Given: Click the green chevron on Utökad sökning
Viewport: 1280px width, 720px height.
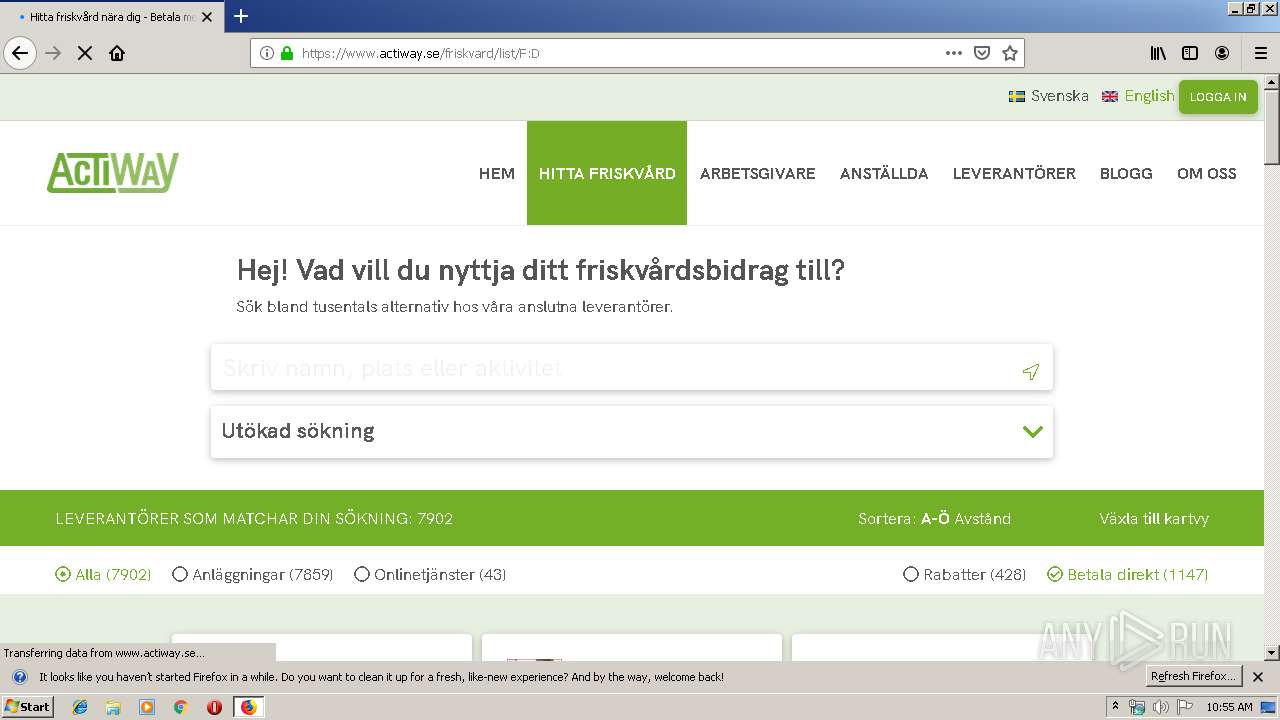Looking at the screenshot, I should pos(1033,432).
